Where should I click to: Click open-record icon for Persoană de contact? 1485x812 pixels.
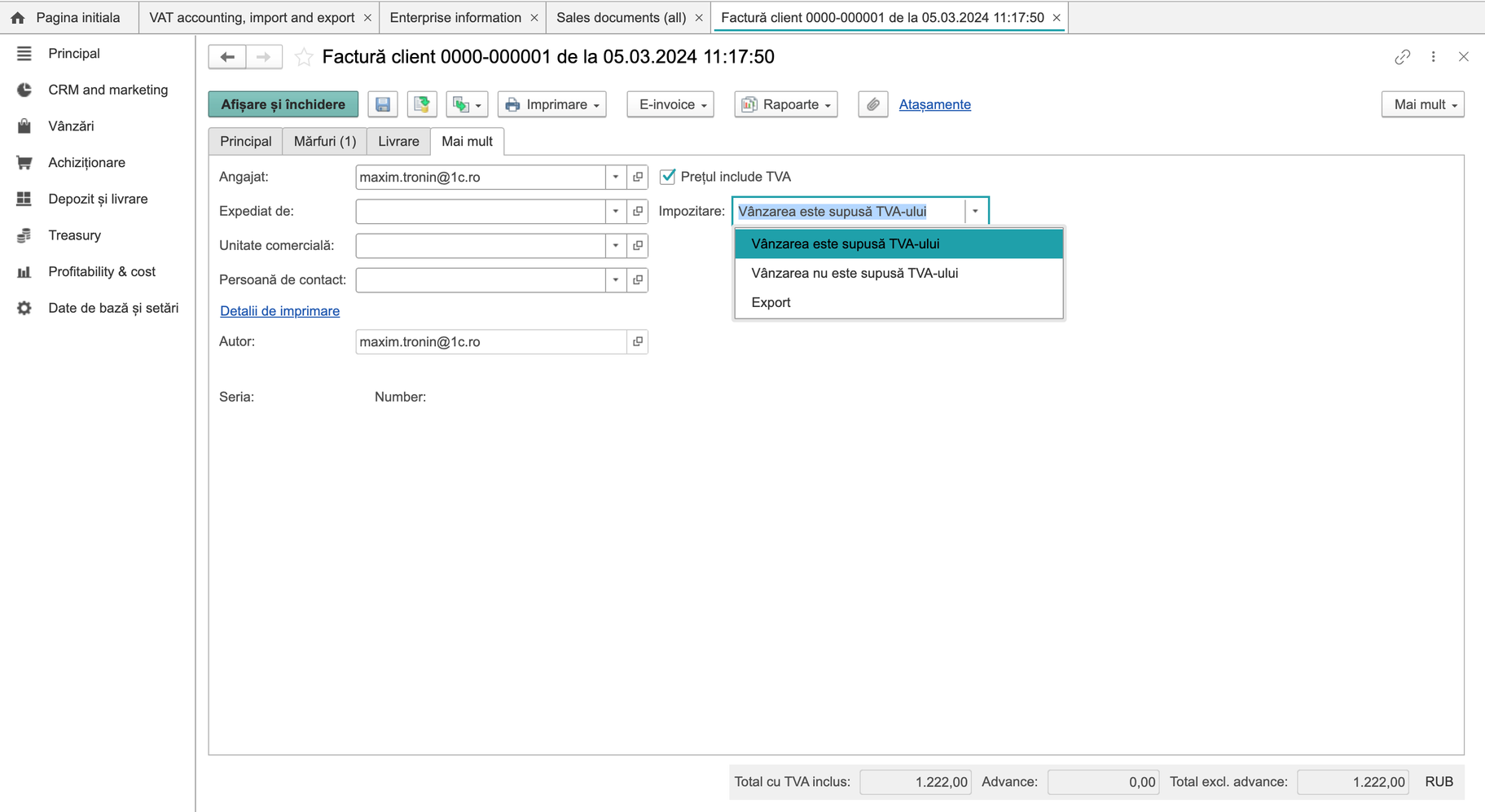point(638,279)
